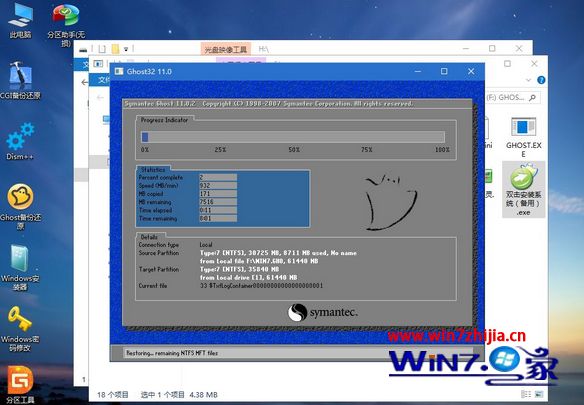
Task: Click the Time elapsed value 0:11
Action: [218, 210]
